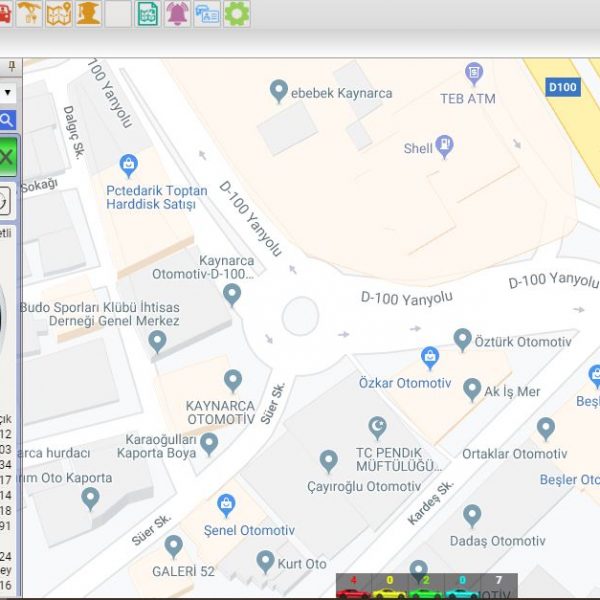Click the pin icon on the side panel
Viewport: 600px width, 600px height.
[x=12, y=66]
